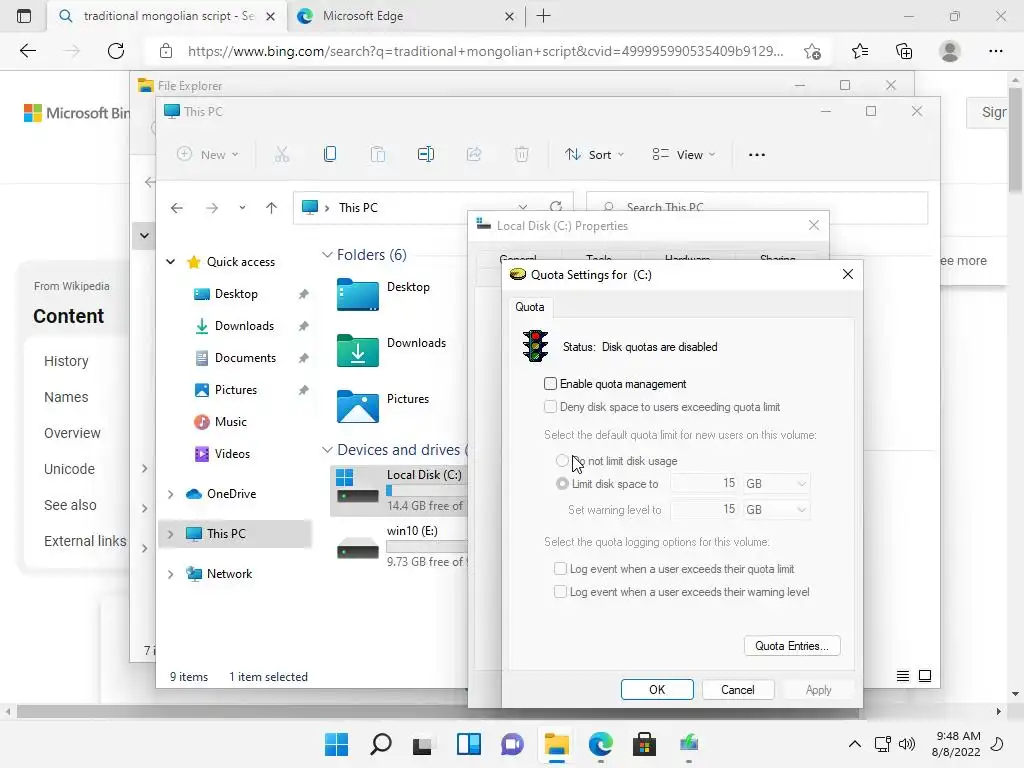Viewport: 1024px width, 768px height.
Task: Enable quota management checkbox
Action: tap(551, 384)
